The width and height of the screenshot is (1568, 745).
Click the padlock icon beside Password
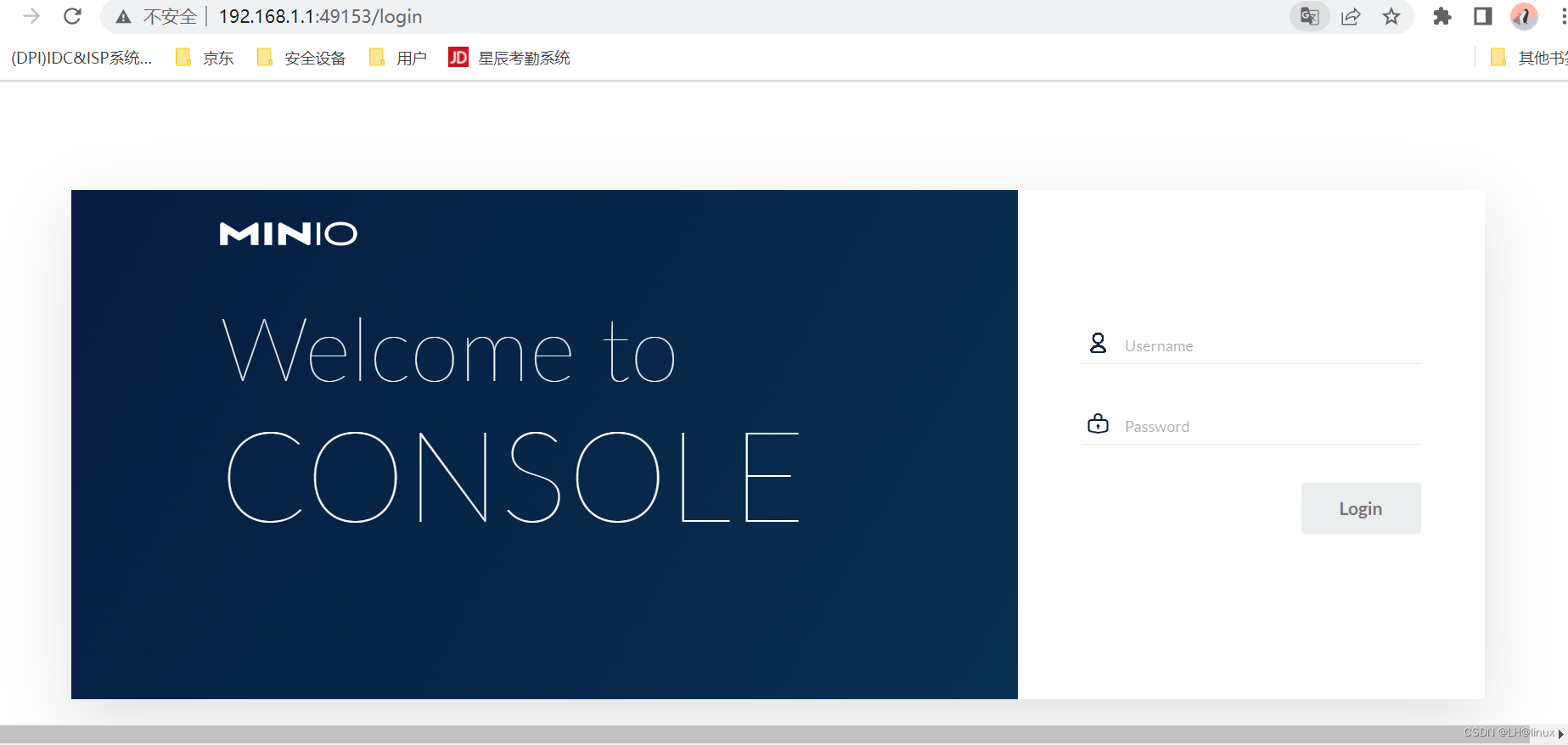click(1098, 423)
